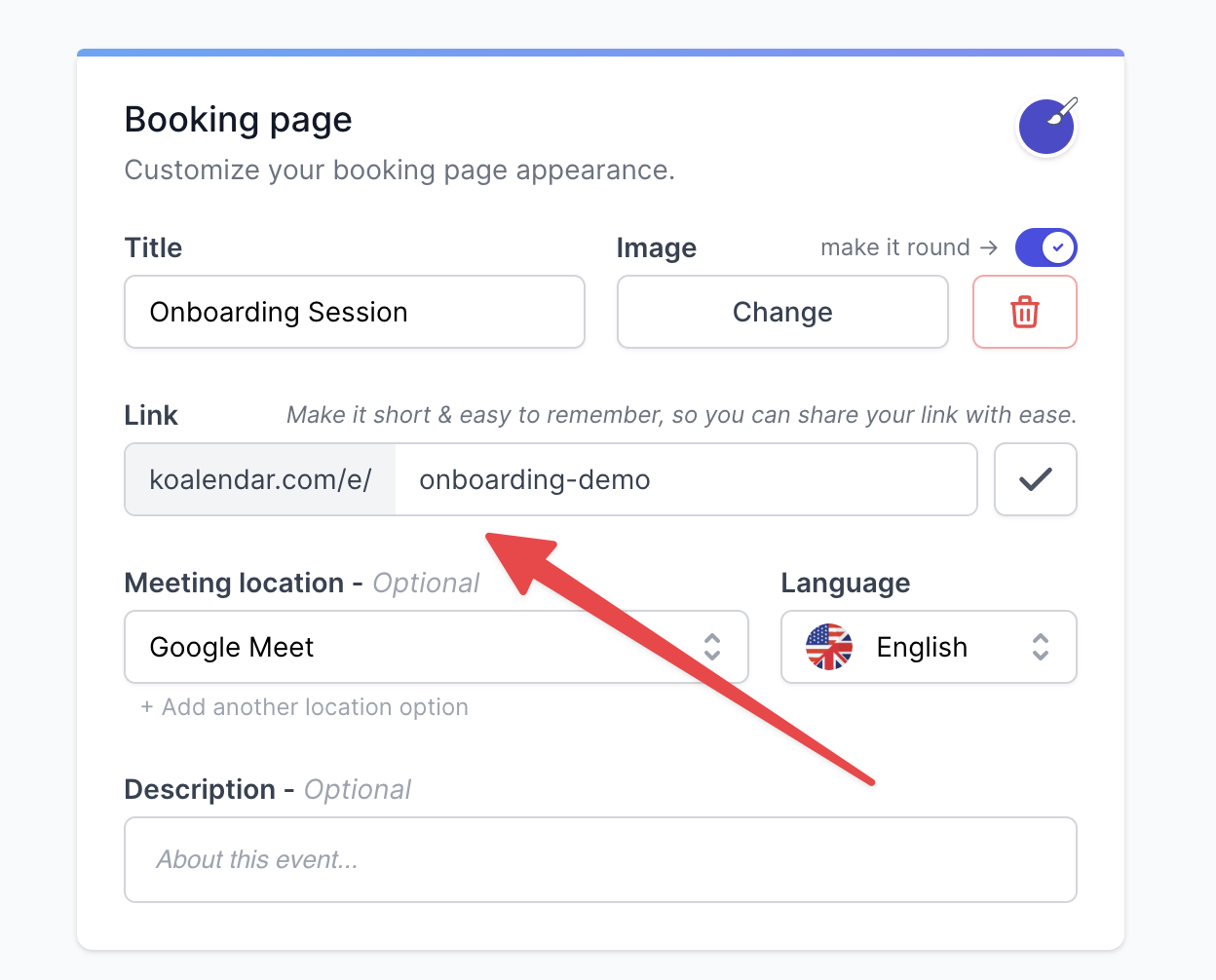Open the Meeting location dropdown
The width and height of the screenshot is (1216, 980).
click(437, 647)
